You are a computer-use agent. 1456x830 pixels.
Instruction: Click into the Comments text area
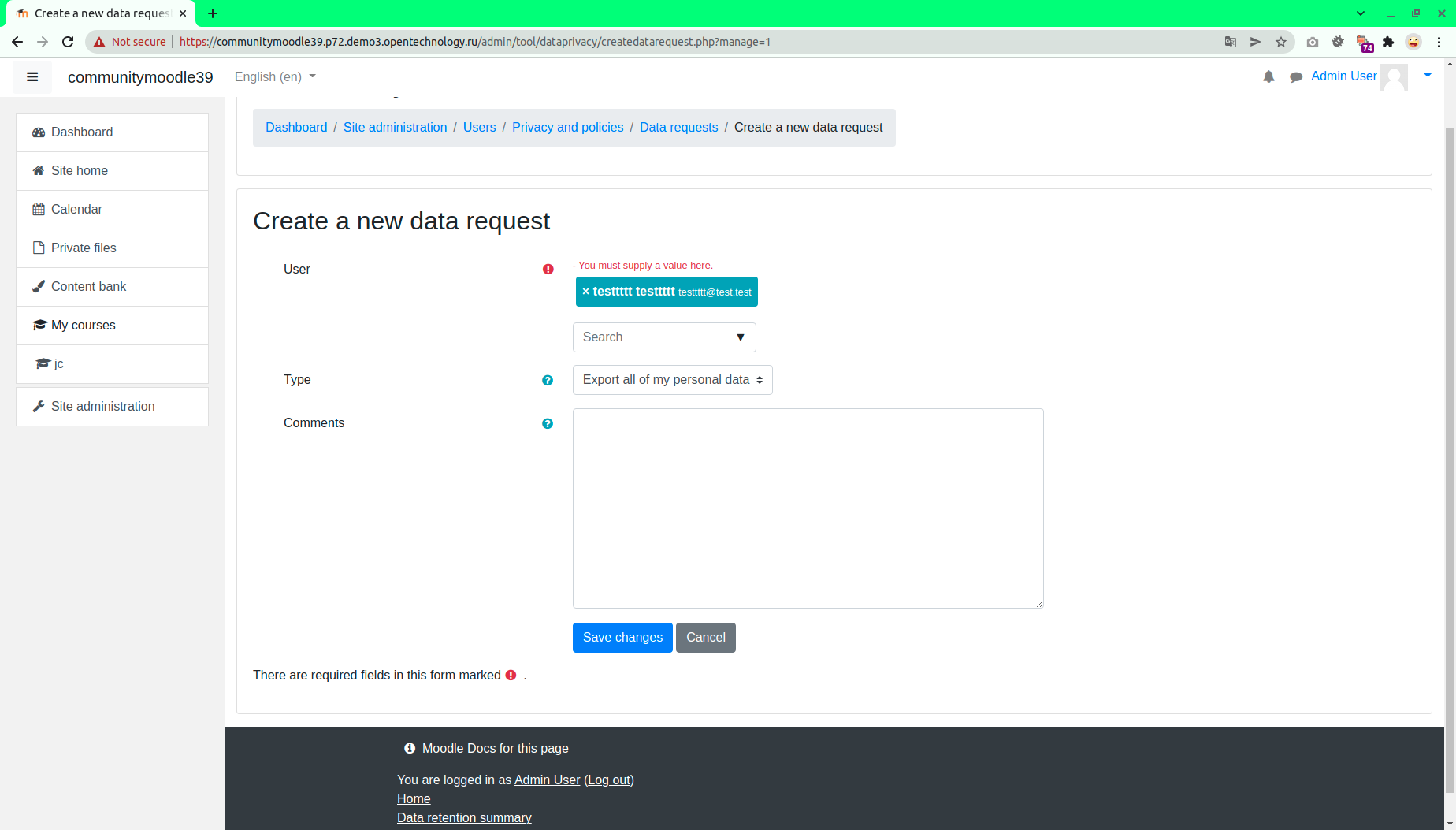808,508
